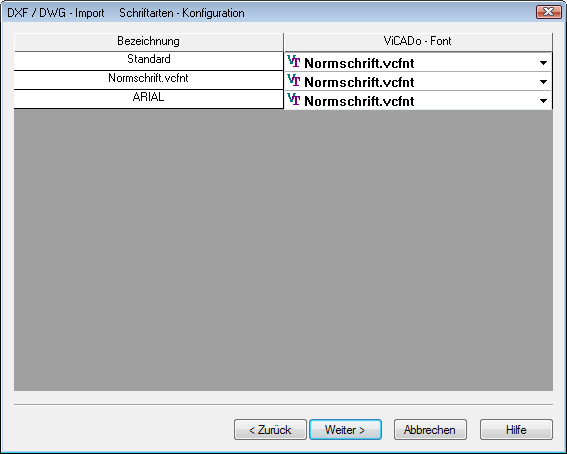567x454 pixels.
Task: Click the empty gray area below the table
Action: pyautogui.click(x=283, y=250)
